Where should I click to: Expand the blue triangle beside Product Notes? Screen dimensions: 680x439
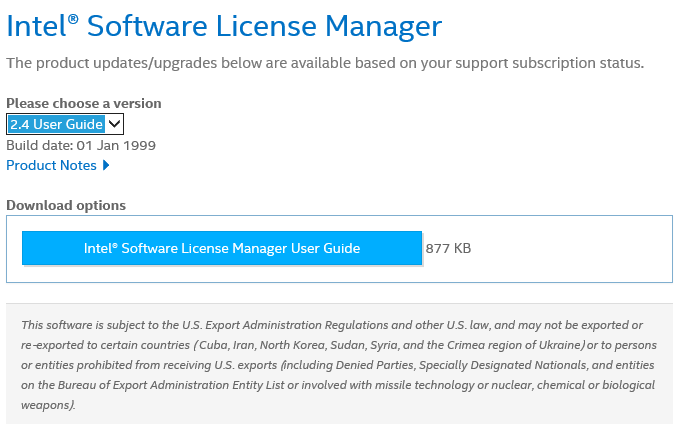click(106, 165)
